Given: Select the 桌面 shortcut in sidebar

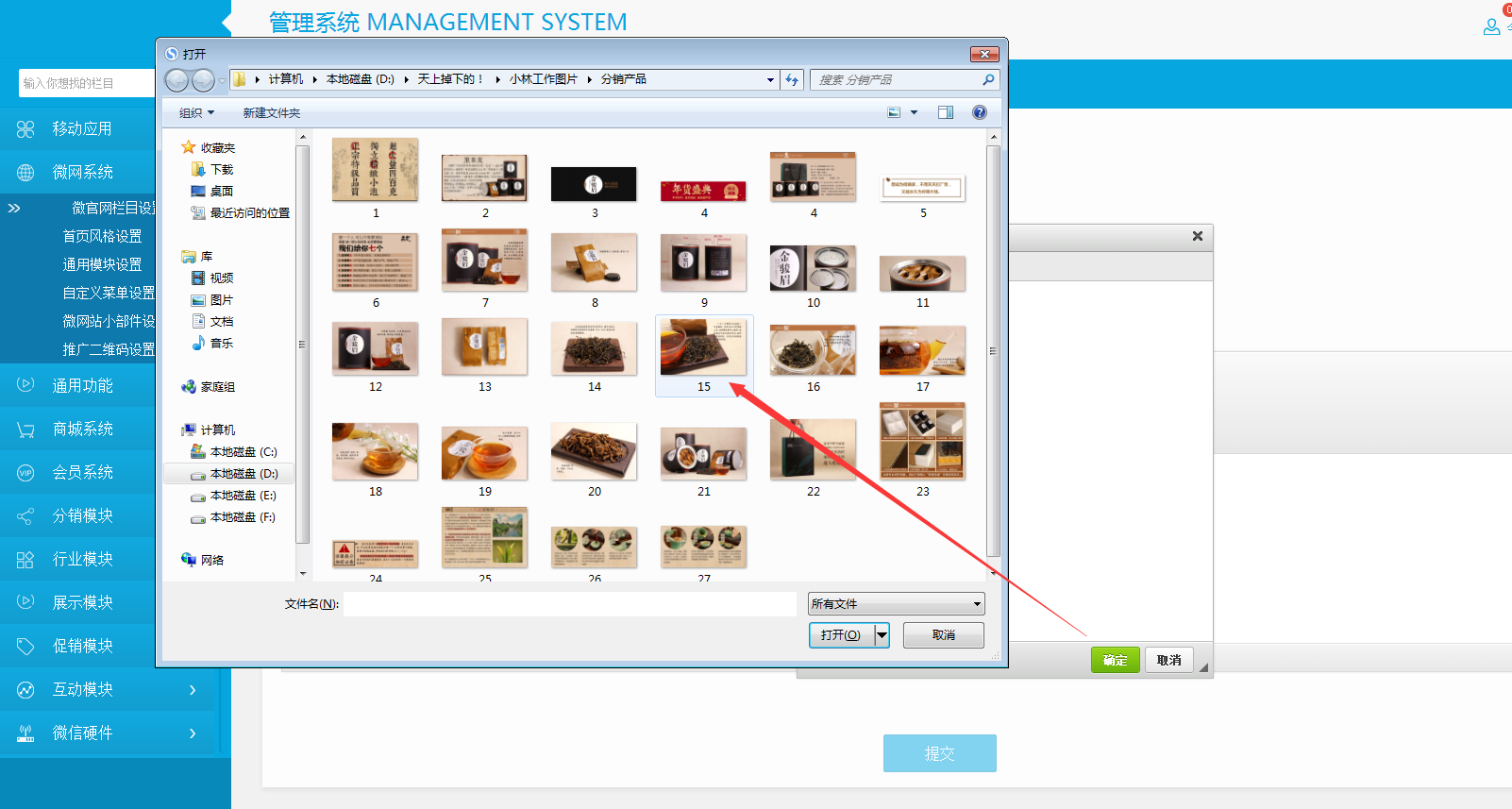Looking at the screenshot, I should click(x=221, y=192).
